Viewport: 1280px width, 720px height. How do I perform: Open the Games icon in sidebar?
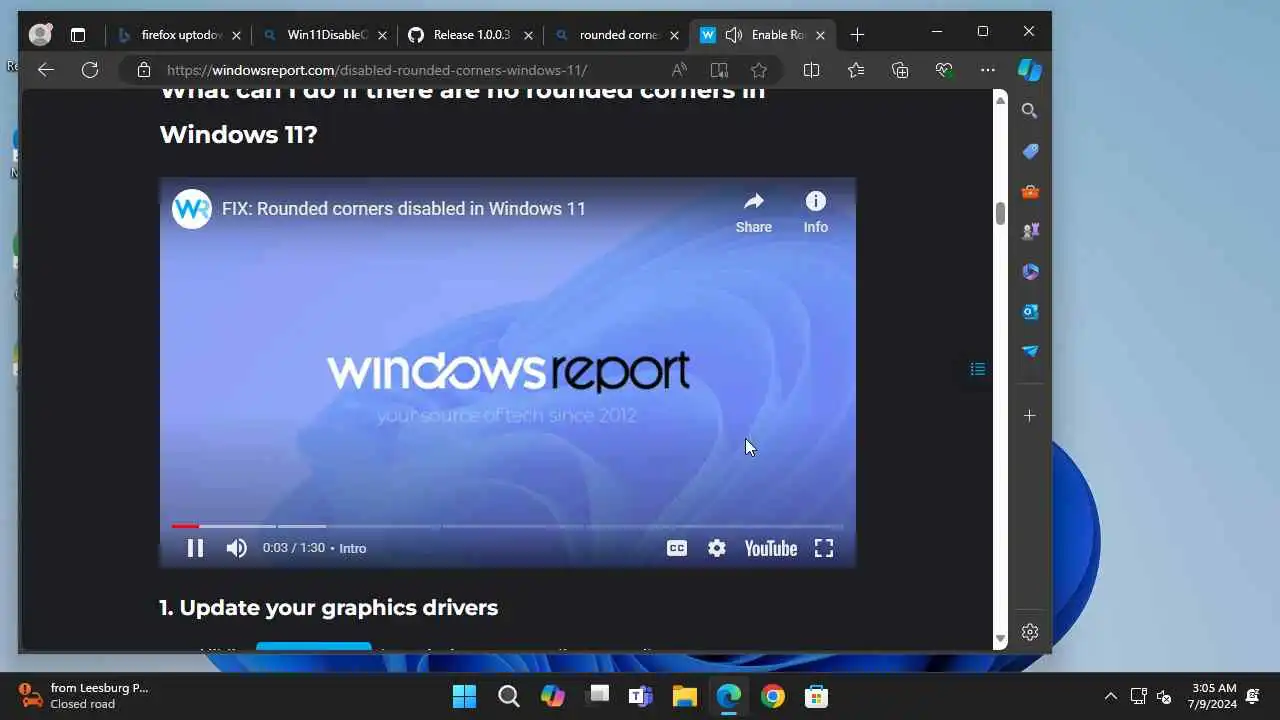click(x=1030, y=231)
